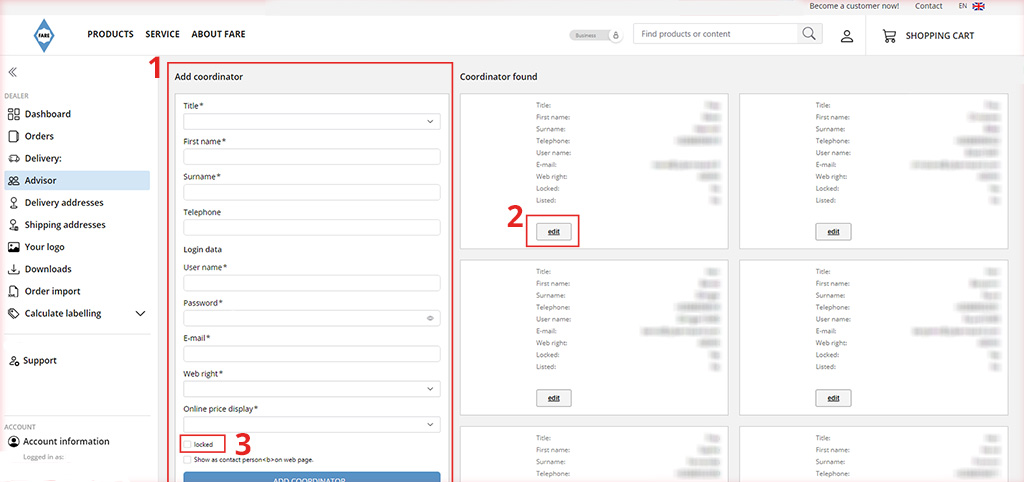Show password using the eye icon

[430, 319]
